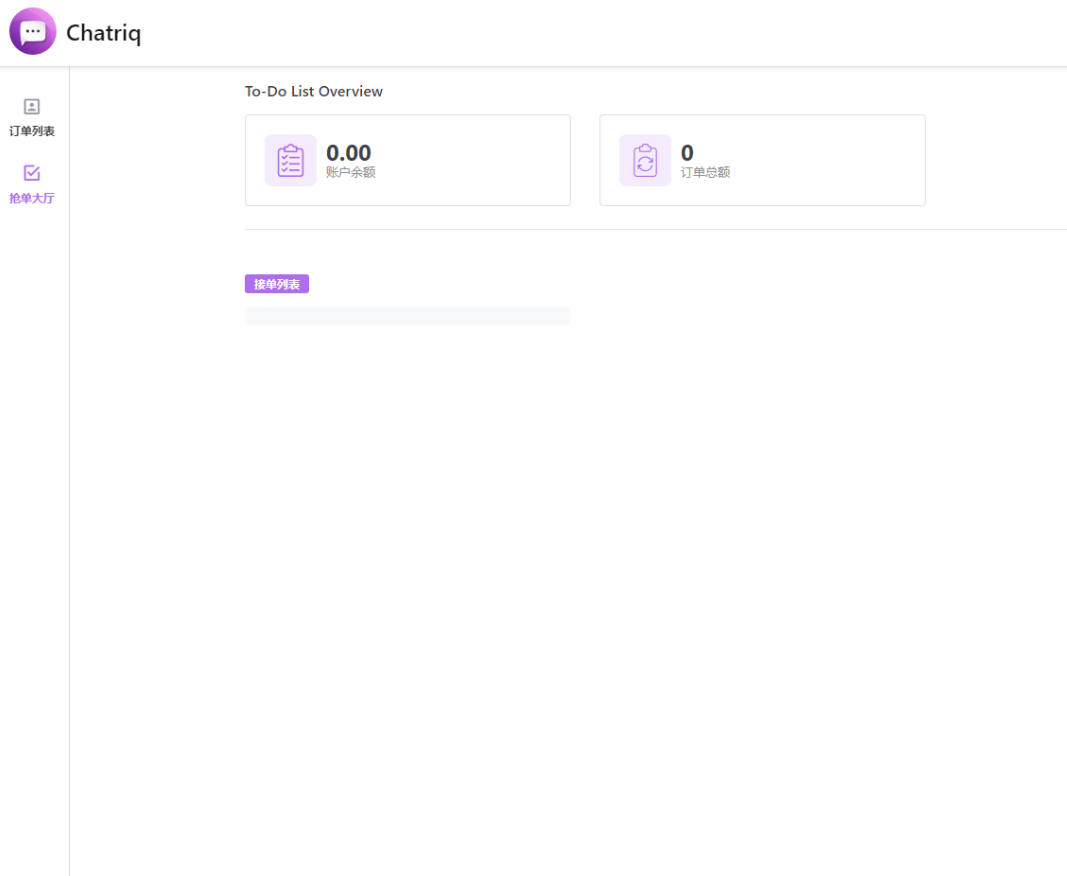The image size is (1067, 876).
Task: Click the 抢单大厅 checkbox-style sidebar icon
Action: point(32,173)
